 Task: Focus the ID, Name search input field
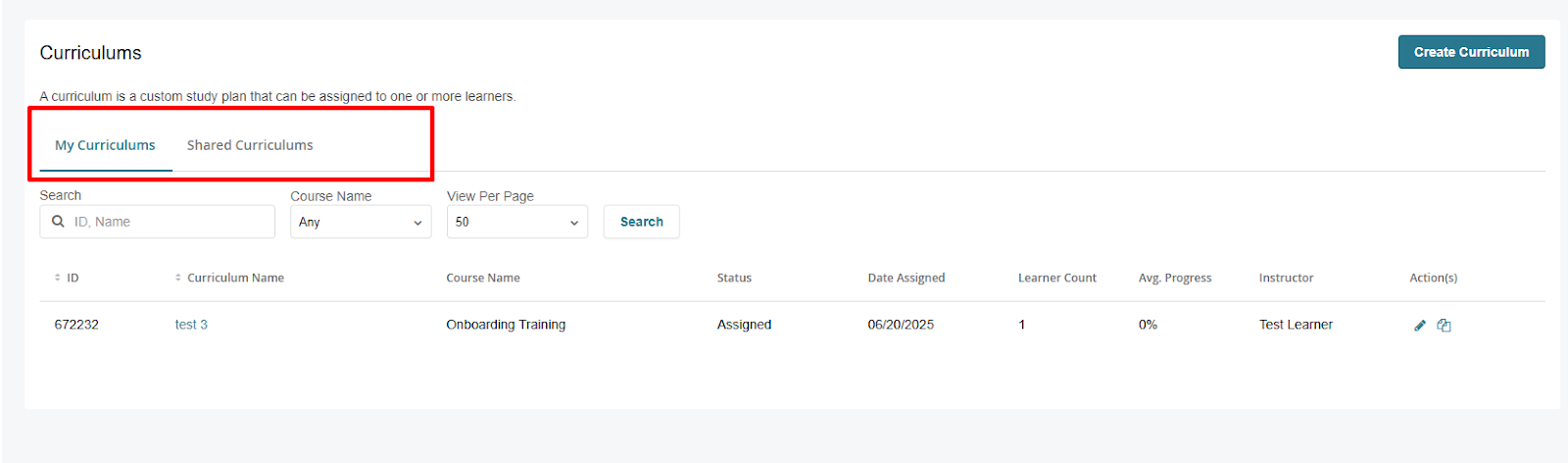tap(158, 222)
